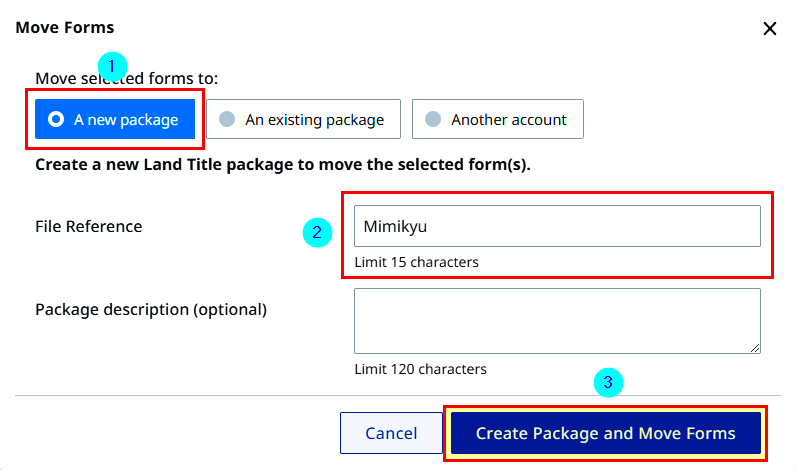
Task: Select the 'Another account' radio option
Action: 498,119
